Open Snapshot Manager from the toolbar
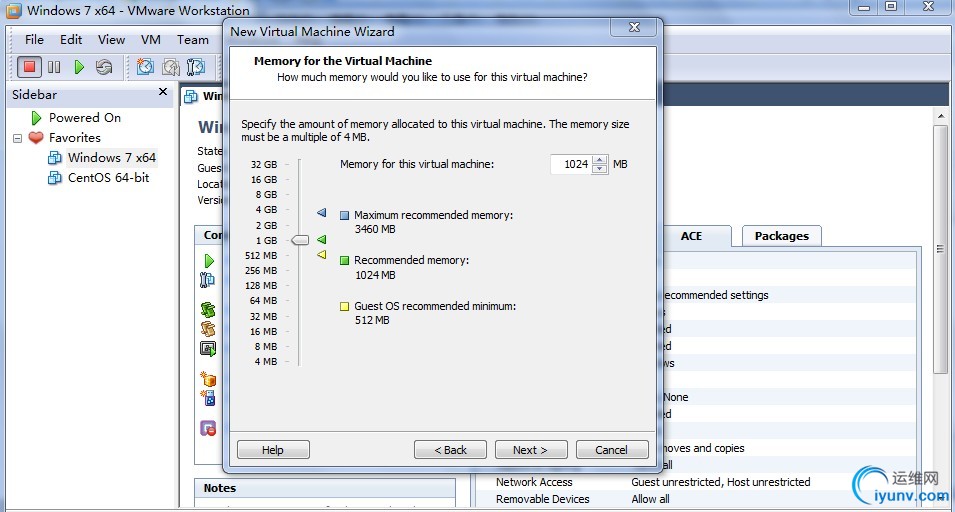Viewport: 955px width, 512px height. (196, 67)
